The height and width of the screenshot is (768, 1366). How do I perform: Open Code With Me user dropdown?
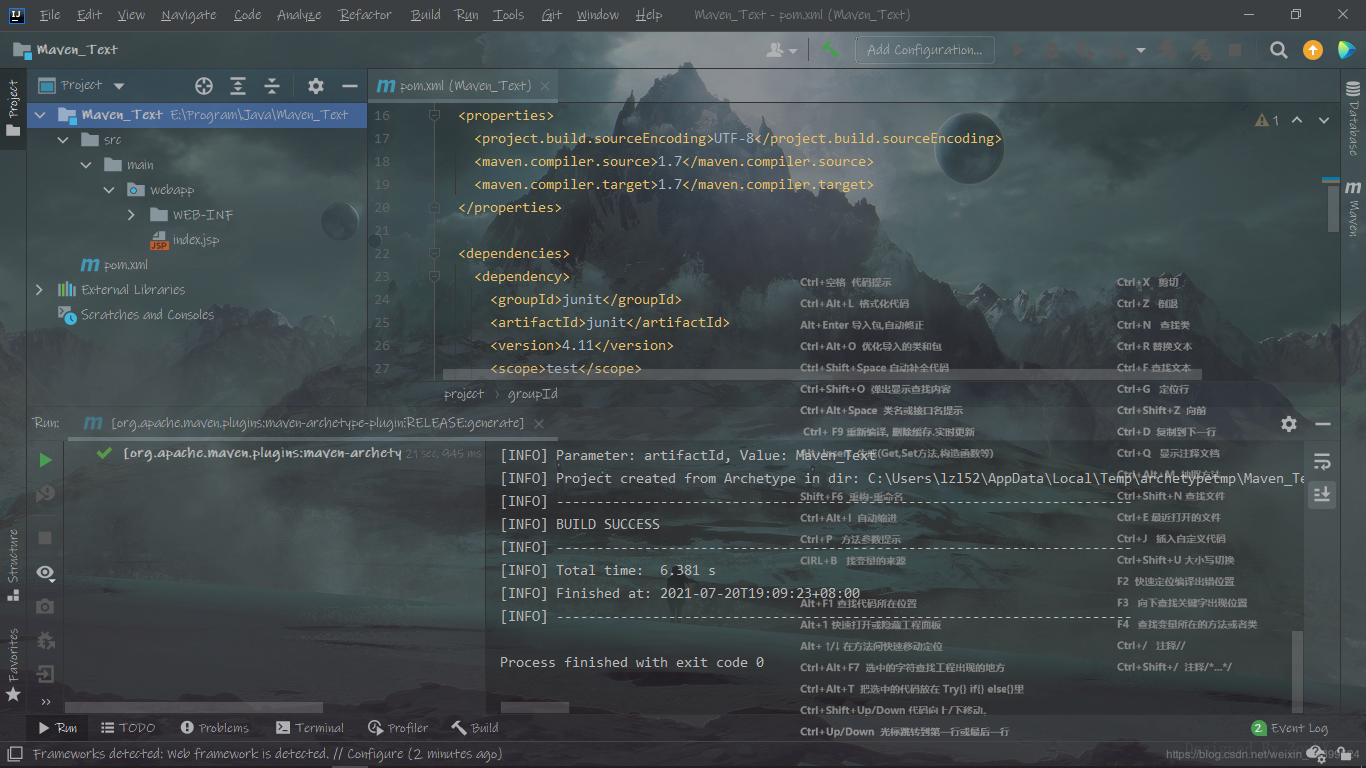[x=781, y=50]
